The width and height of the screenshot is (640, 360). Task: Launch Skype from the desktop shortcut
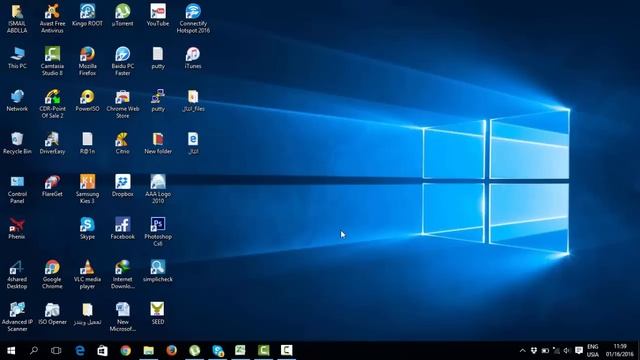(87, 229)
